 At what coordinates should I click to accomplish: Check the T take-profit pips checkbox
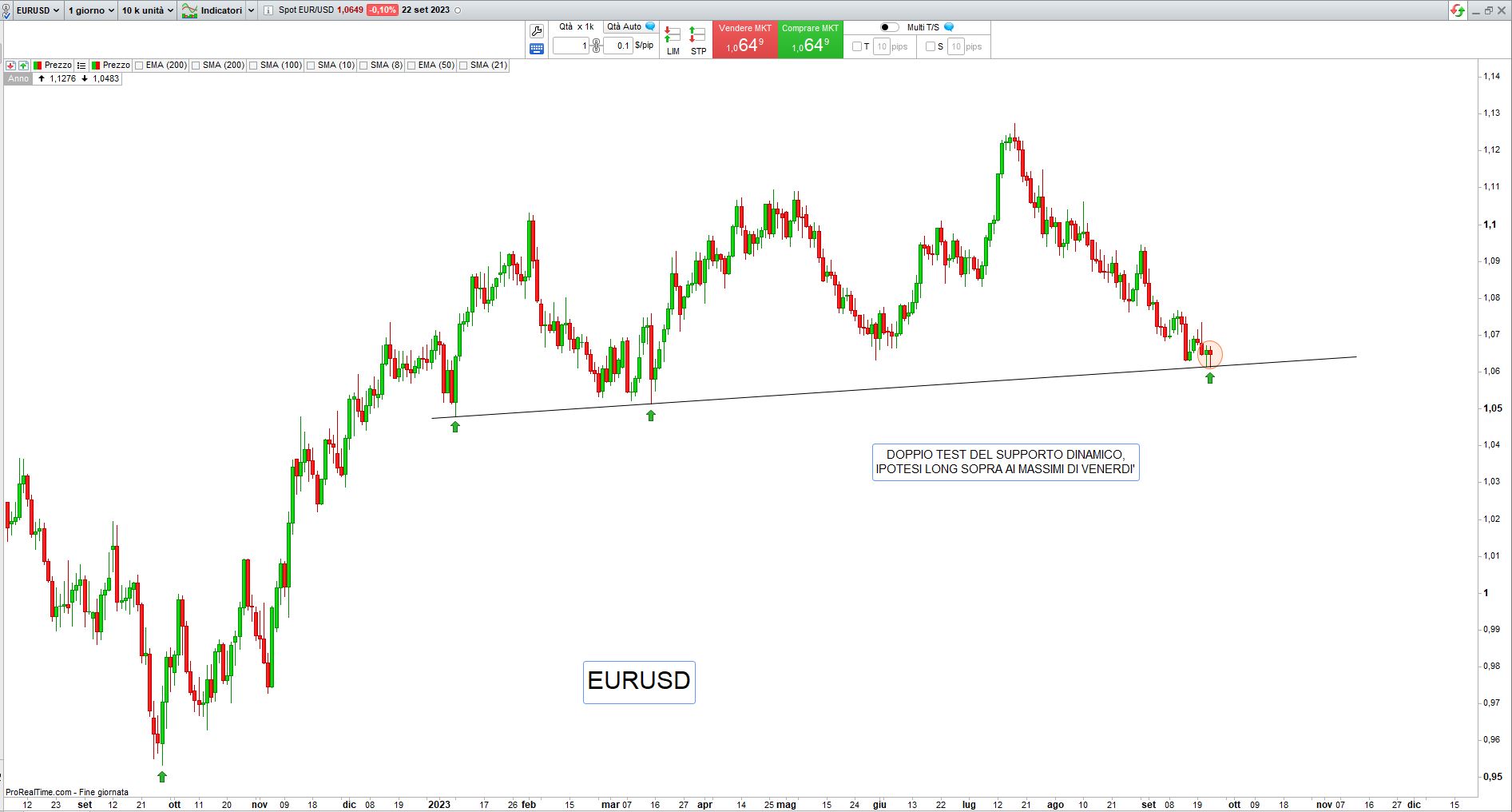pos(857,46)
